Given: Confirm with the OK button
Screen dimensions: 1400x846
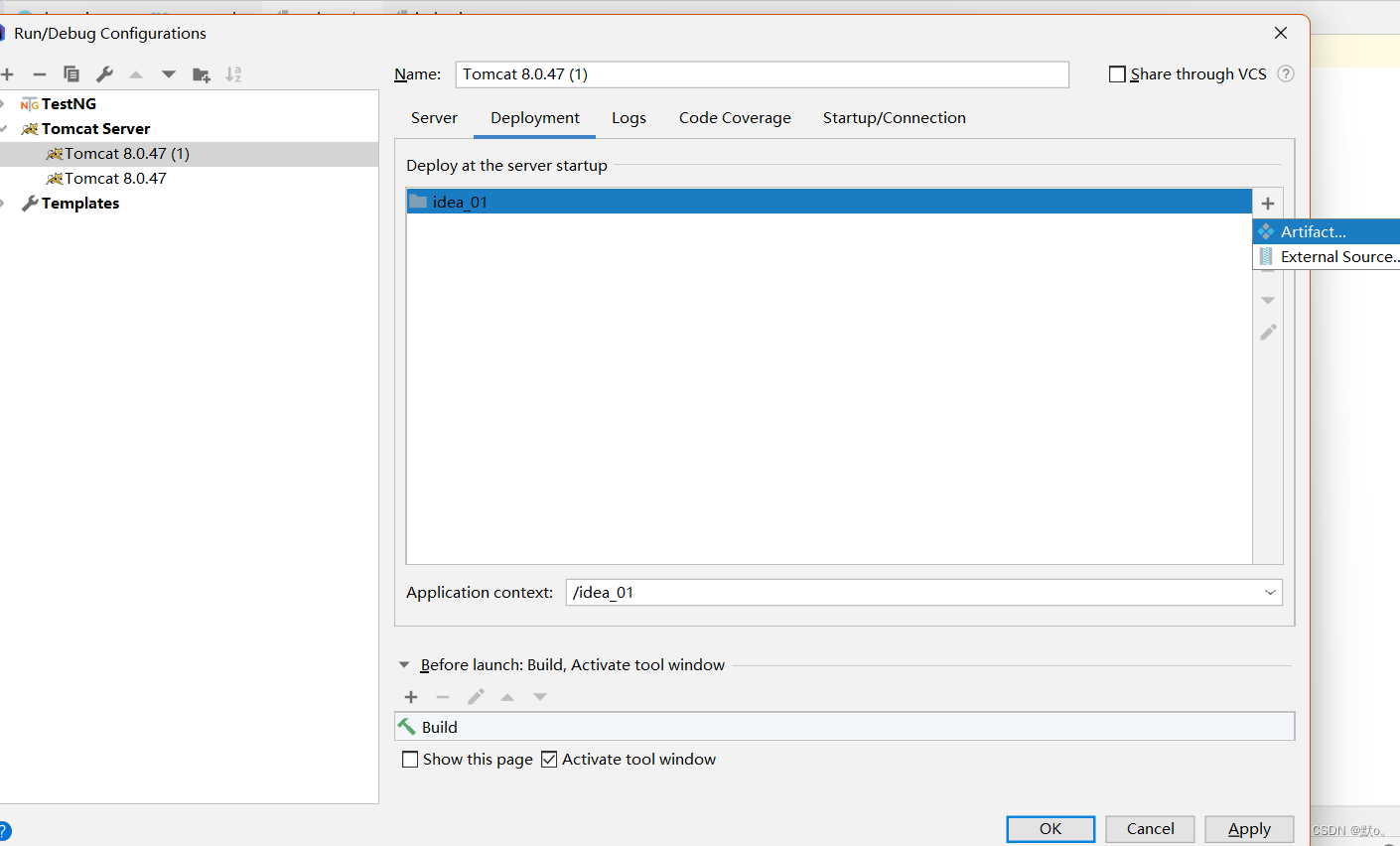Looking at the screenshot, I should pyautogui.click(x=1050, y=829).
